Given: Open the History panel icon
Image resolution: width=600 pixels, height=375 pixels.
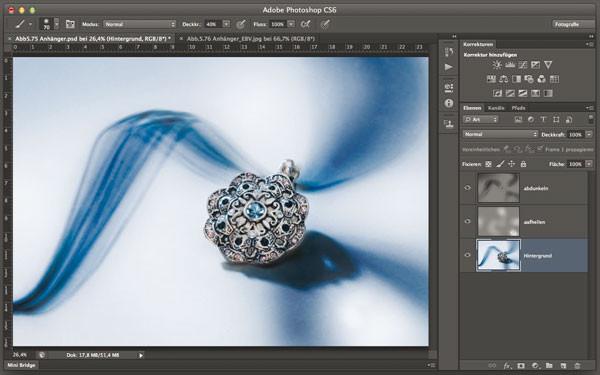Looking at the screenshot, I should pos(449,52).
